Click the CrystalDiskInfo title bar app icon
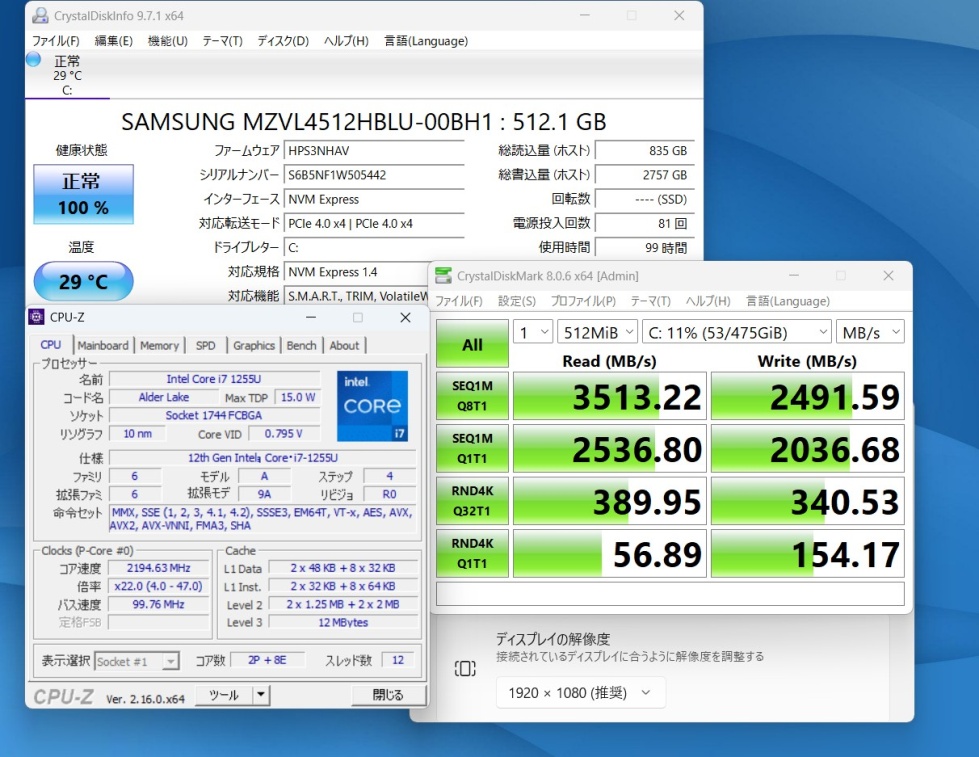 point(40,16)
